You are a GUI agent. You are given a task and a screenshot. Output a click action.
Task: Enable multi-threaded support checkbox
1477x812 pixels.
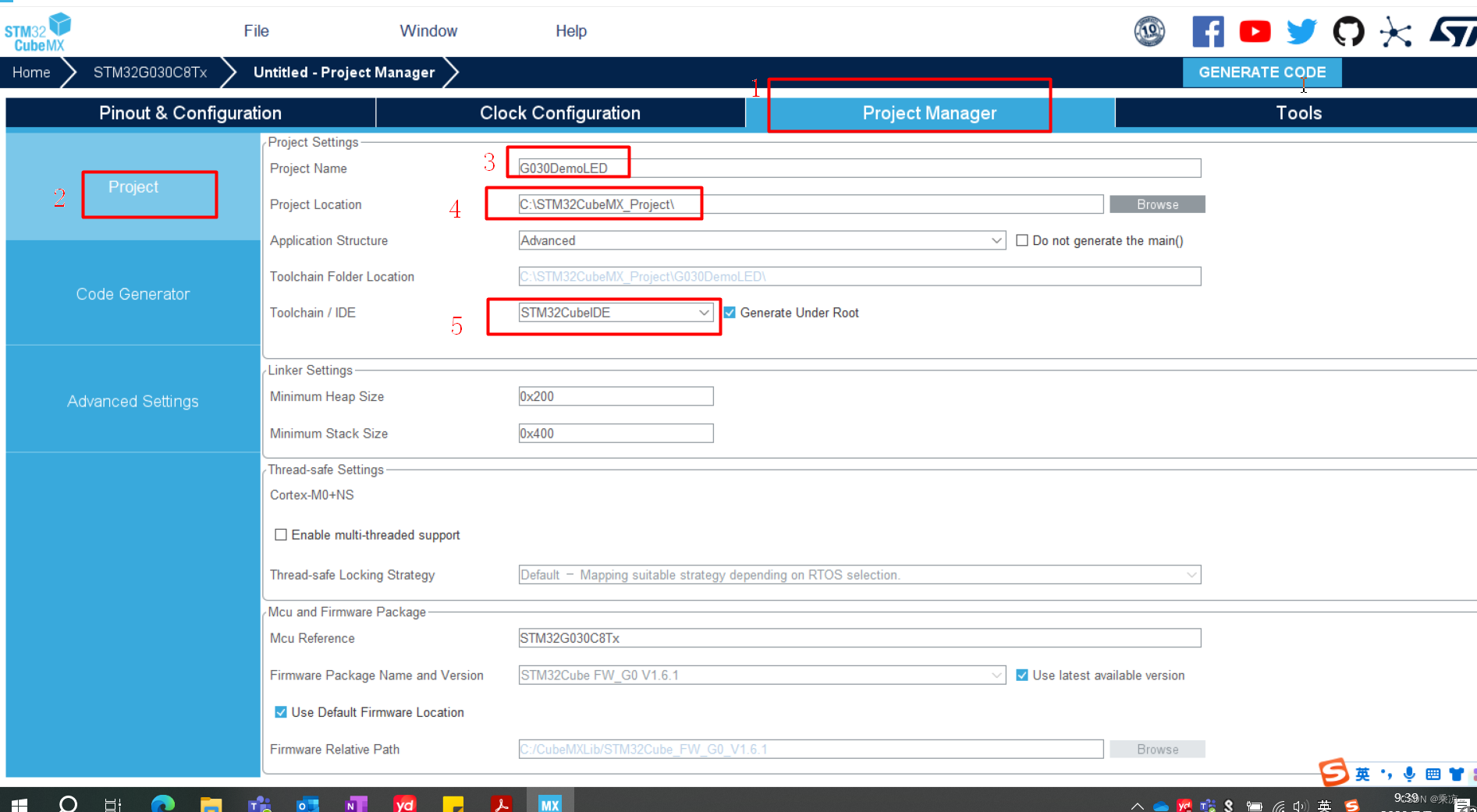281,535
